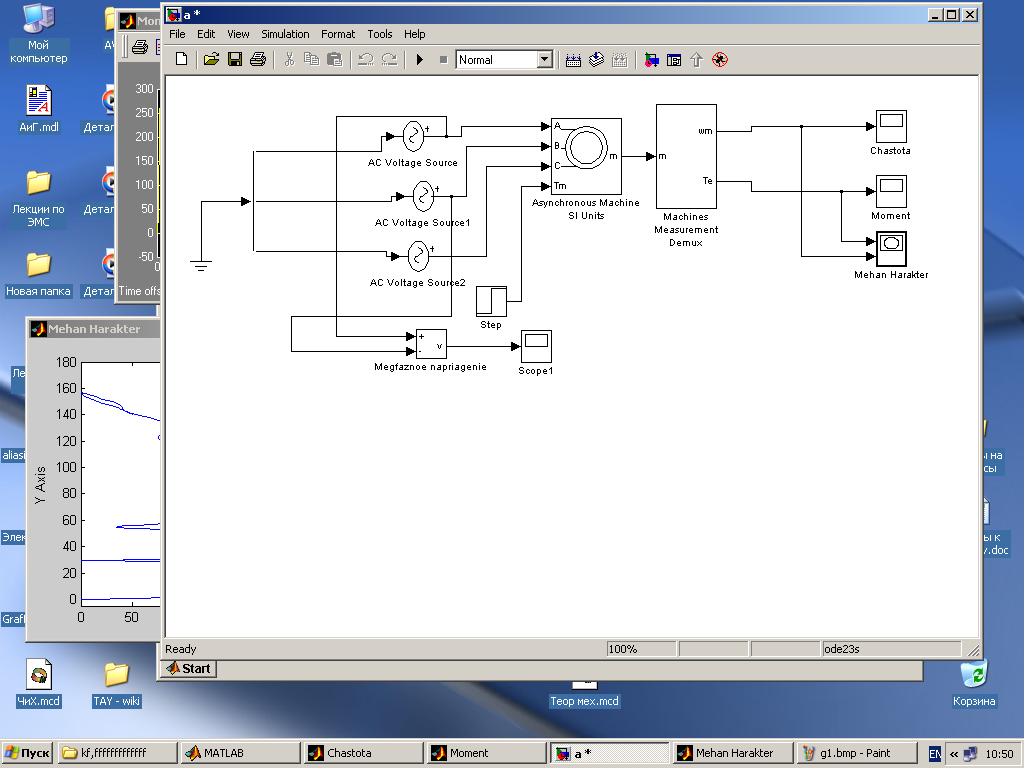This screenshot has width=1024, height=768.
Task: Redo the last undone edit
Action: pos(389,59)
